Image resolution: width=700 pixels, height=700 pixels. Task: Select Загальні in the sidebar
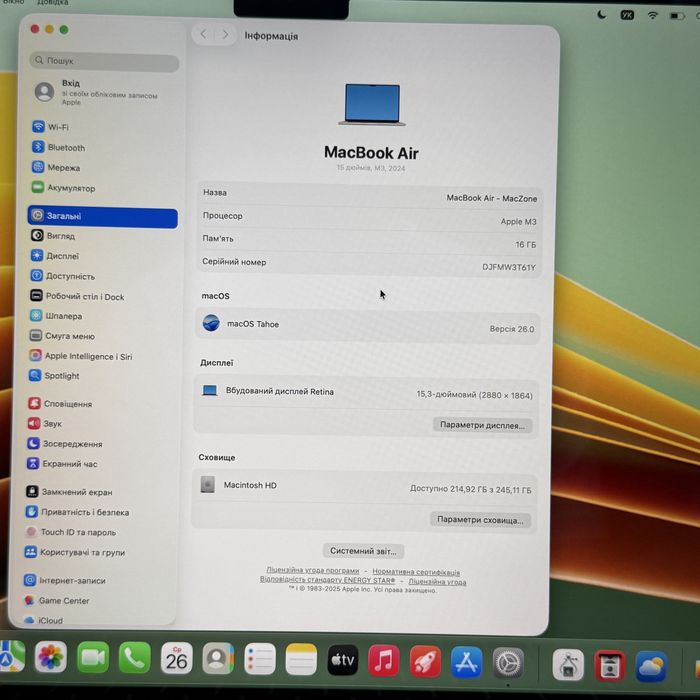[x=102, y=216]
